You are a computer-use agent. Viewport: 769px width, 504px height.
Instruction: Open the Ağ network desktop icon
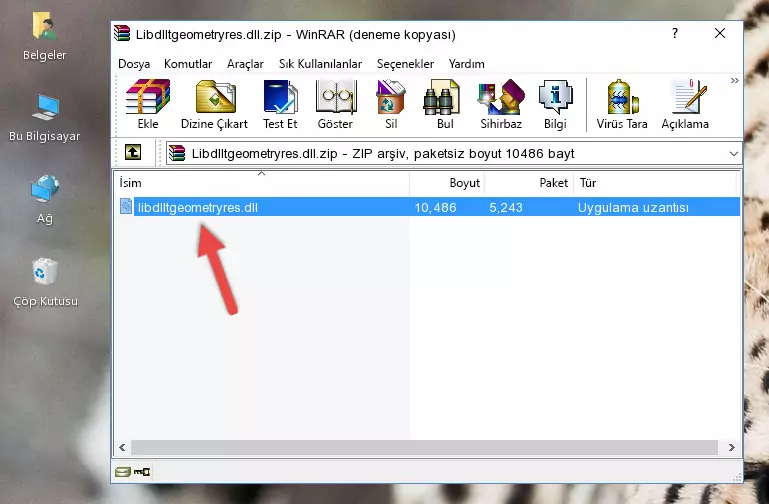[x=45, y=200]
